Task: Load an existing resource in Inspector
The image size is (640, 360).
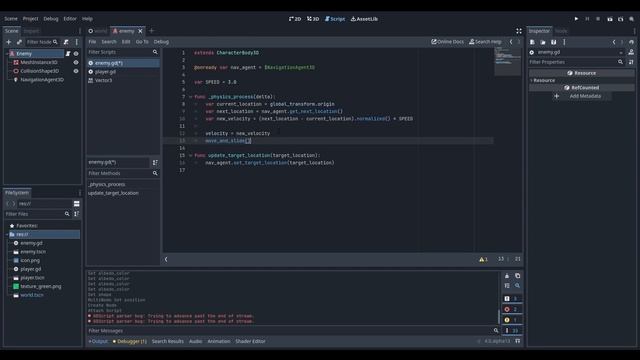Action: click(543, 42)
